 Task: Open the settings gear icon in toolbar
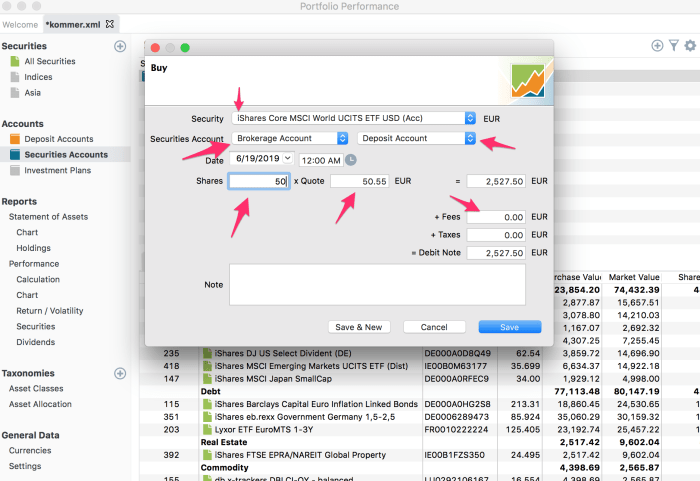pos(690,46)
